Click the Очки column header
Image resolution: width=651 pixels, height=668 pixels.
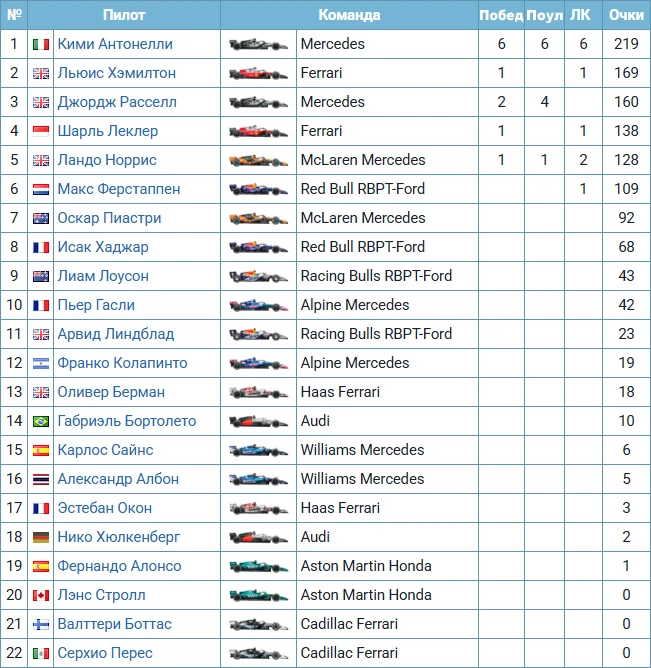(x=626, y=15)
